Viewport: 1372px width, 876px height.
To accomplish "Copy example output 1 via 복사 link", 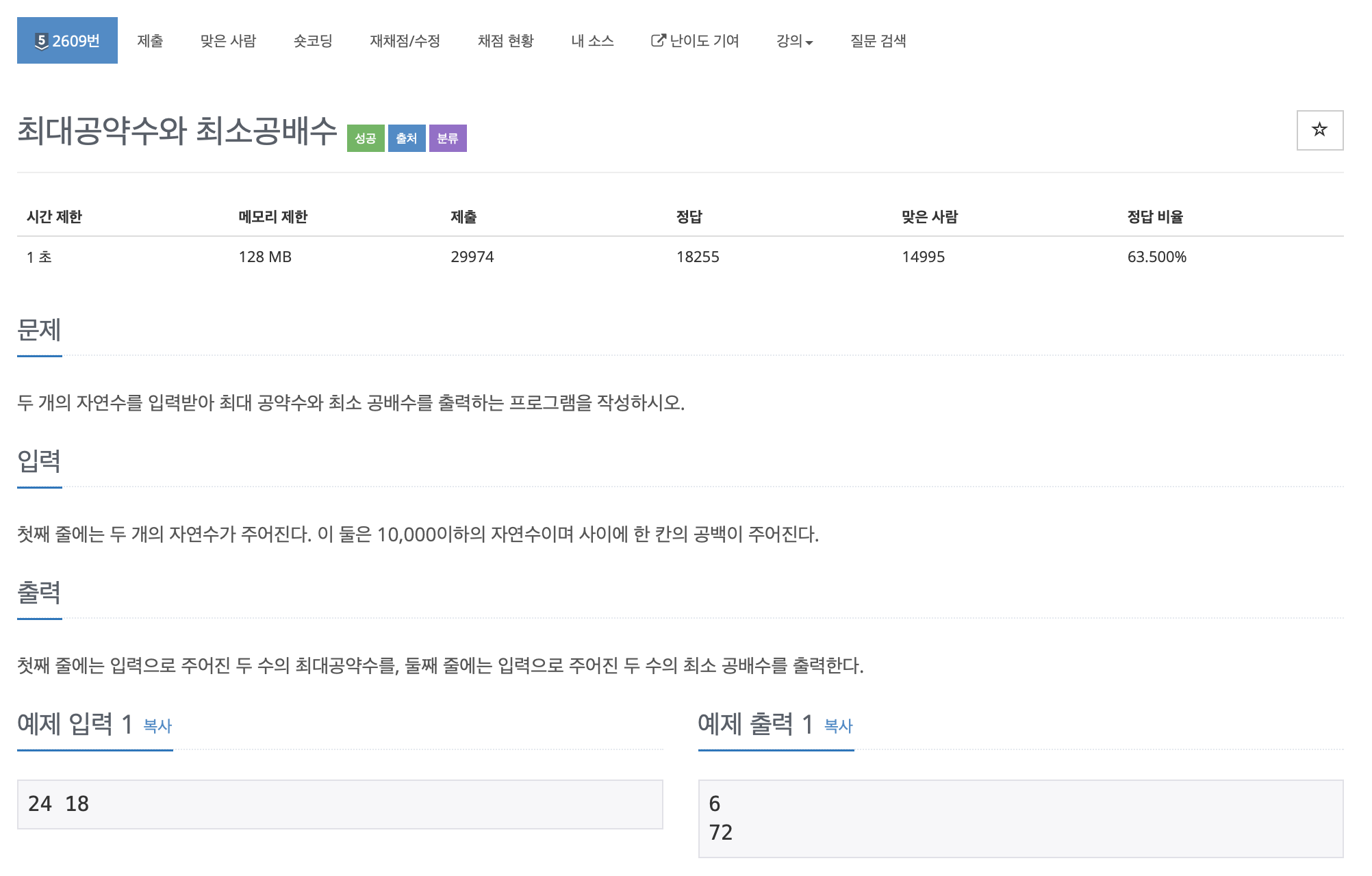I will [x=838, y=725].
